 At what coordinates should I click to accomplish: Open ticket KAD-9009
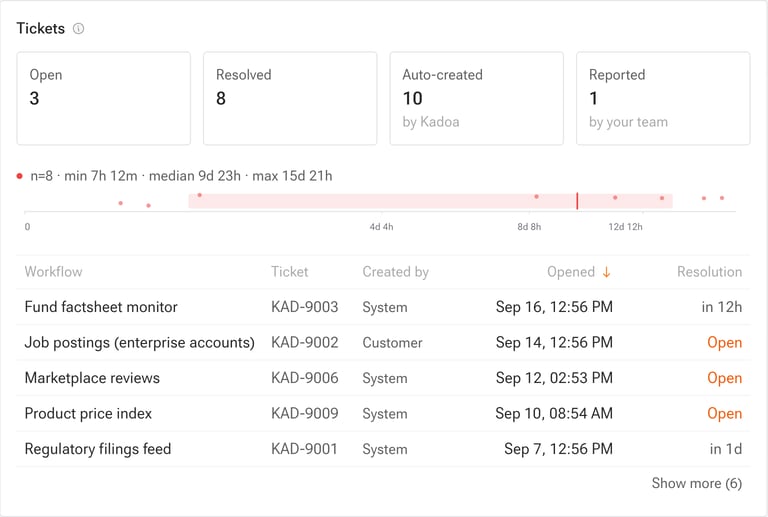(x=305, y=414)
